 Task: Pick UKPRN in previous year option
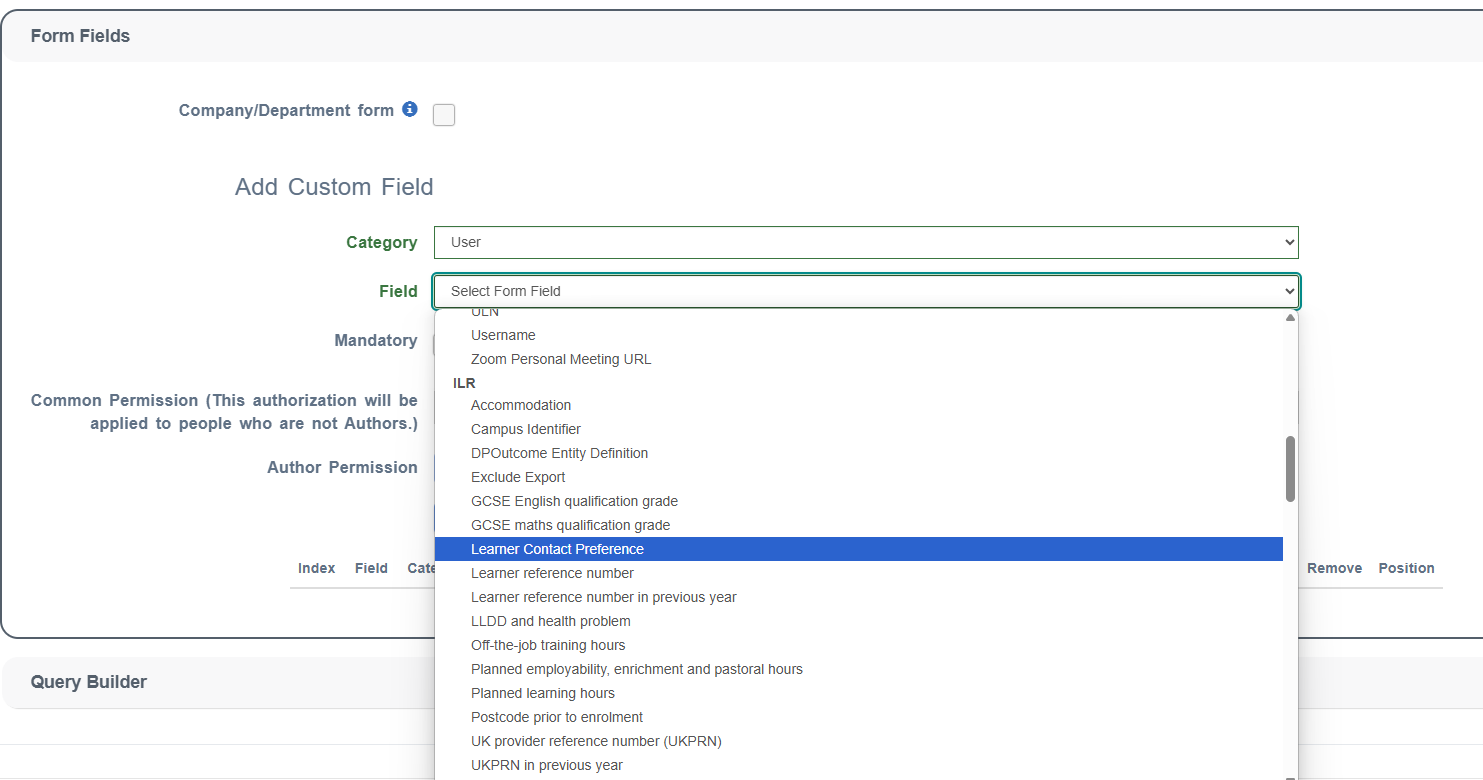[x=859, y=765]
